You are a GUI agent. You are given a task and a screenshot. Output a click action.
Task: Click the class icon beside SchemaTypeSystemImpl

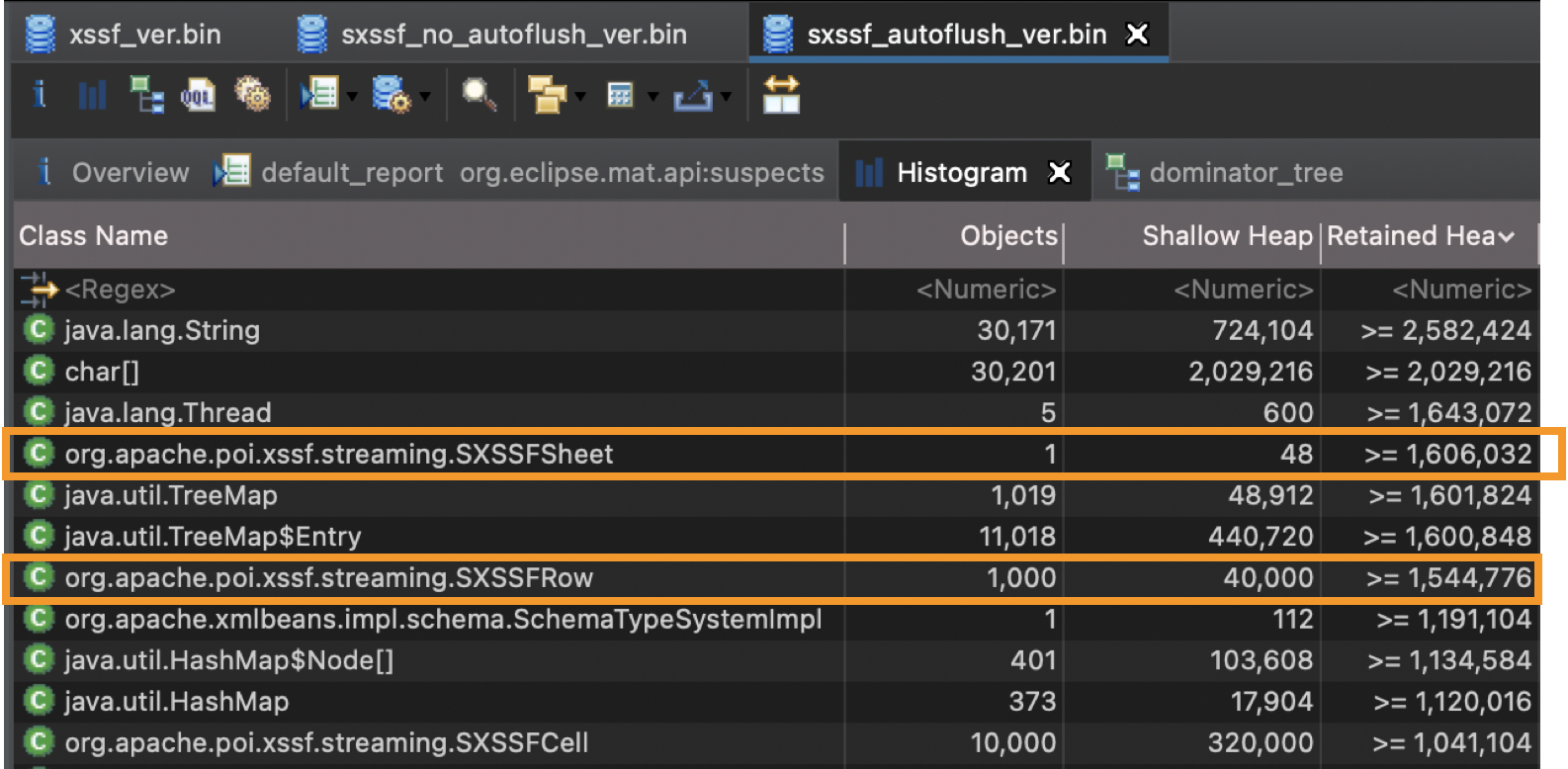click(x=39, y=619)
